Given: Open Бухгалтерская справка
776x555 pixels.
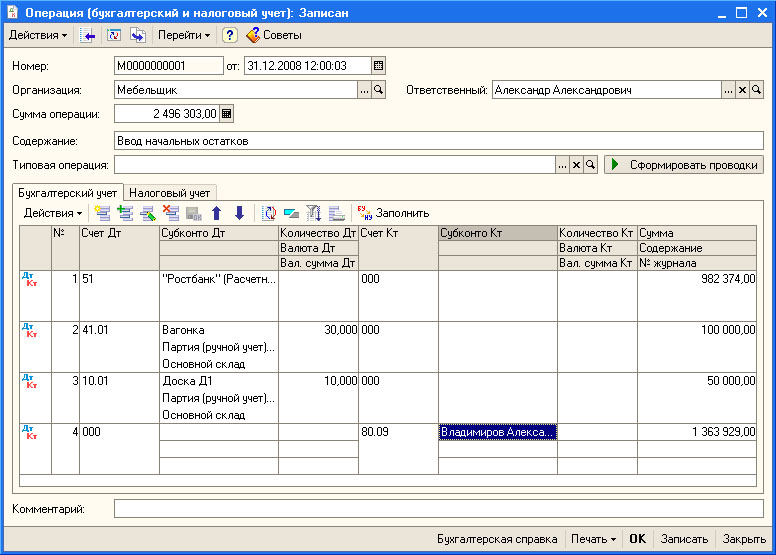Looking at the screenshot, I should (497, 539).
